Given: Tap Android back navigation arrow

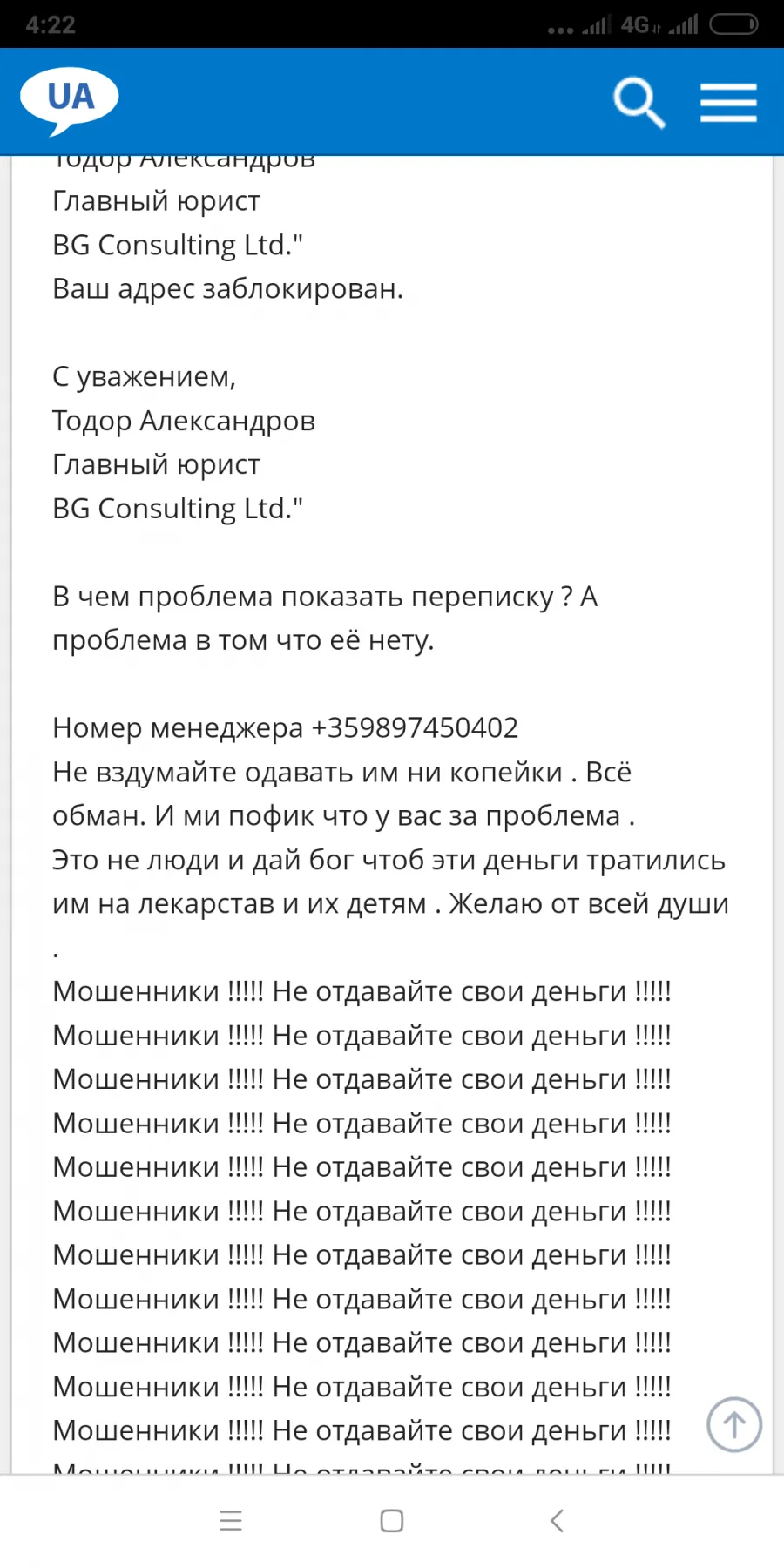Looking at the screenshot, I should [x=558, y=1521].
